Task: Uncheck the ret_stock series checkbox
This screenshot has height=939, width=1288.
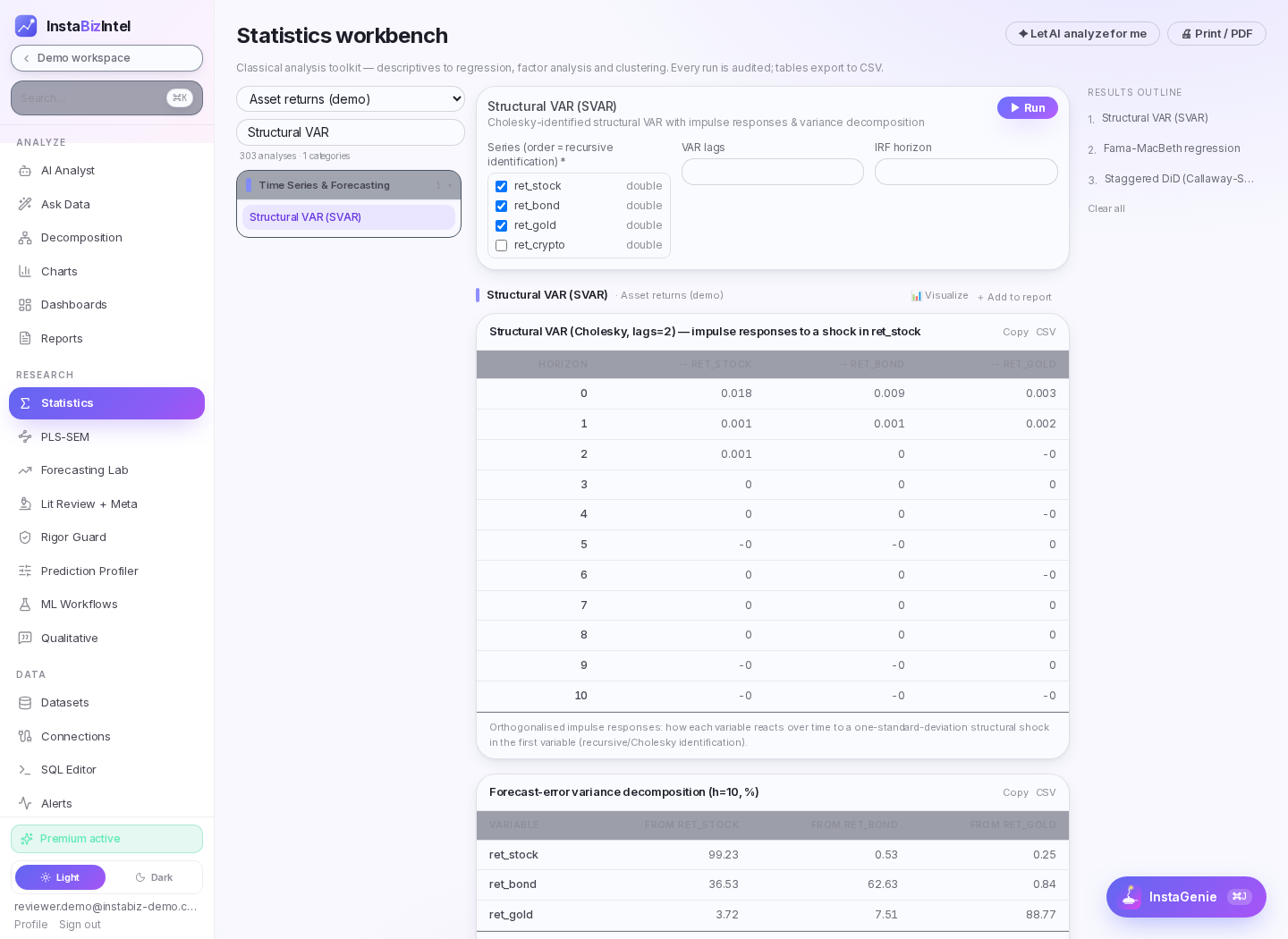Action: [x=502, y=187]
